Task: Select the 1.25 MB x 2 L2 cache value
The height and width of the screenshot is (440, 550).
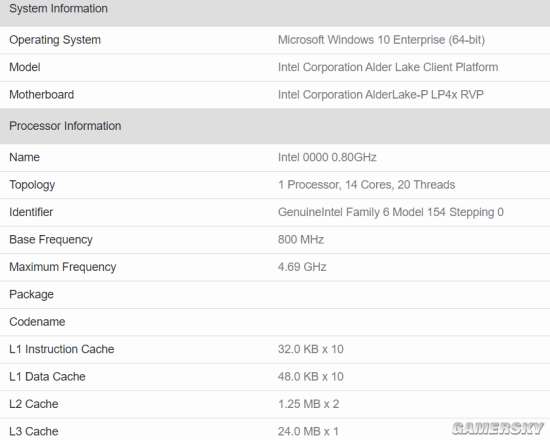Action: pyautogui.click(x=309, y=404)
